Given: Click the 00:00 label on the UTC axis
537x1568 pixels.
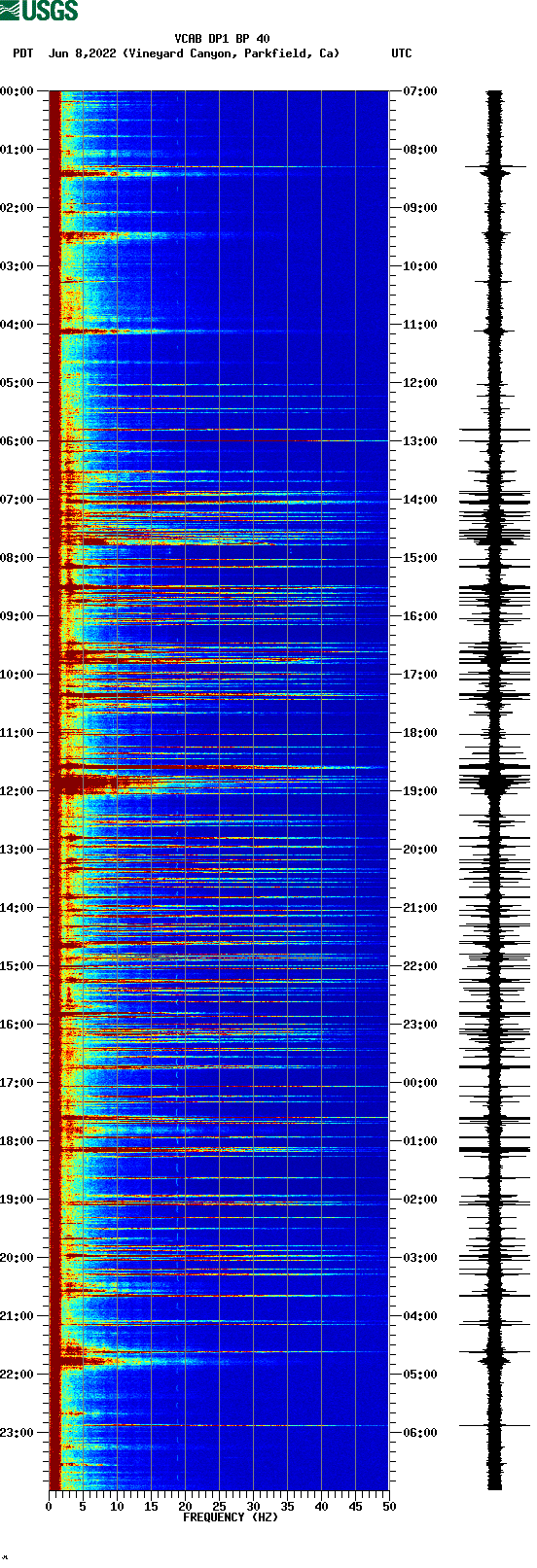Looking at the screenshot, I should (x=420, y=1083).
